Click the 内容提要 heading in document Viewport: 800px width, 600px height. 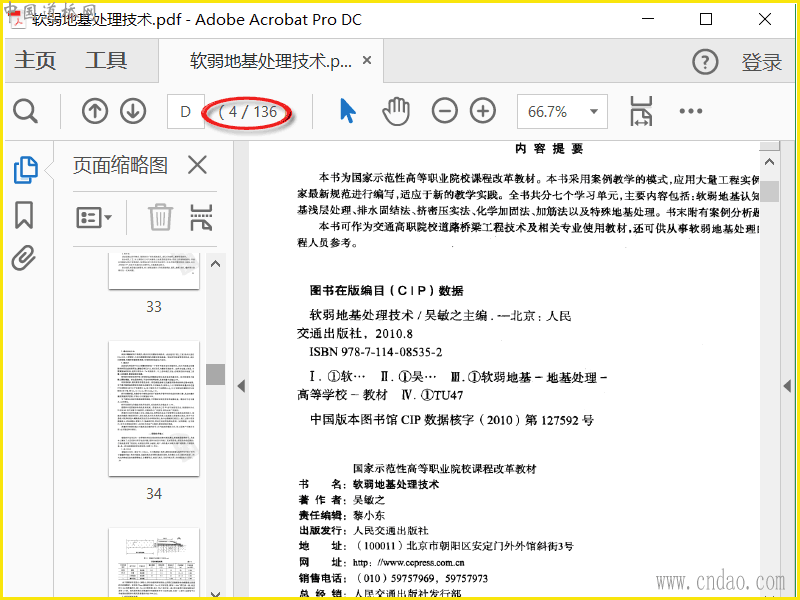[549, 148]
